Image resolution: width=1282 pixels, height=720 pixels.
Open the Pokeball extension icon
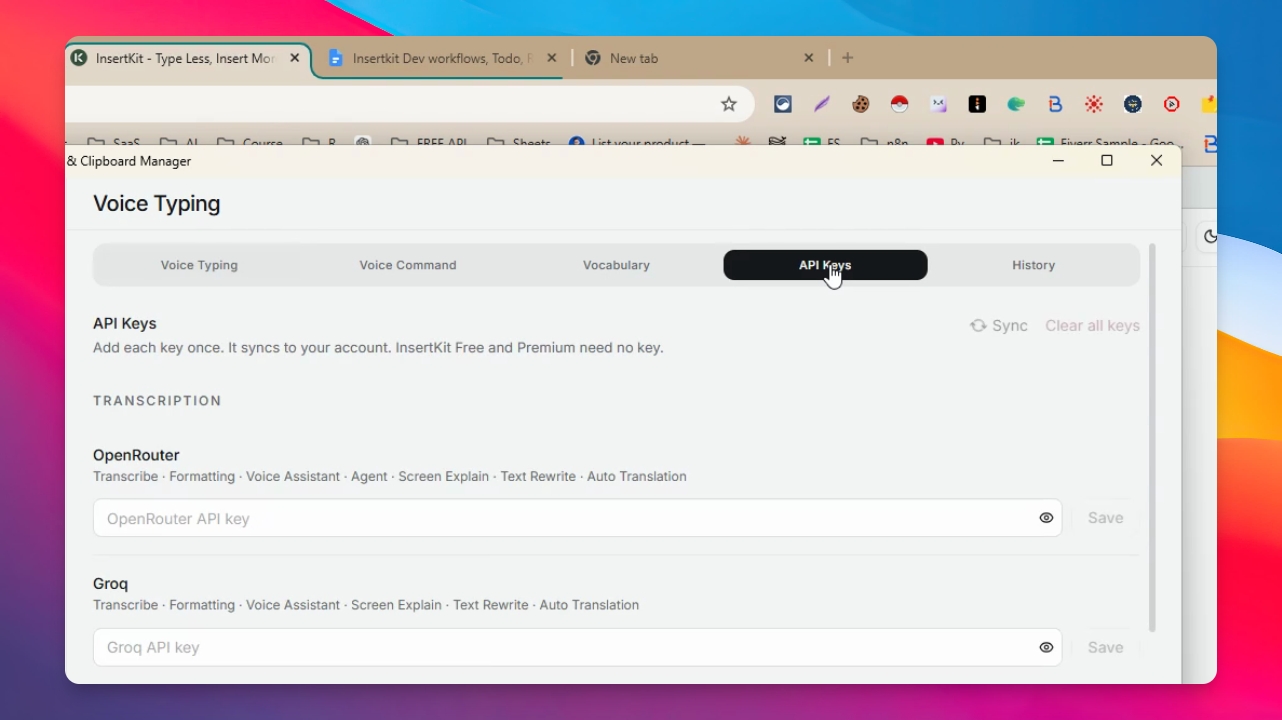(899, 104)
